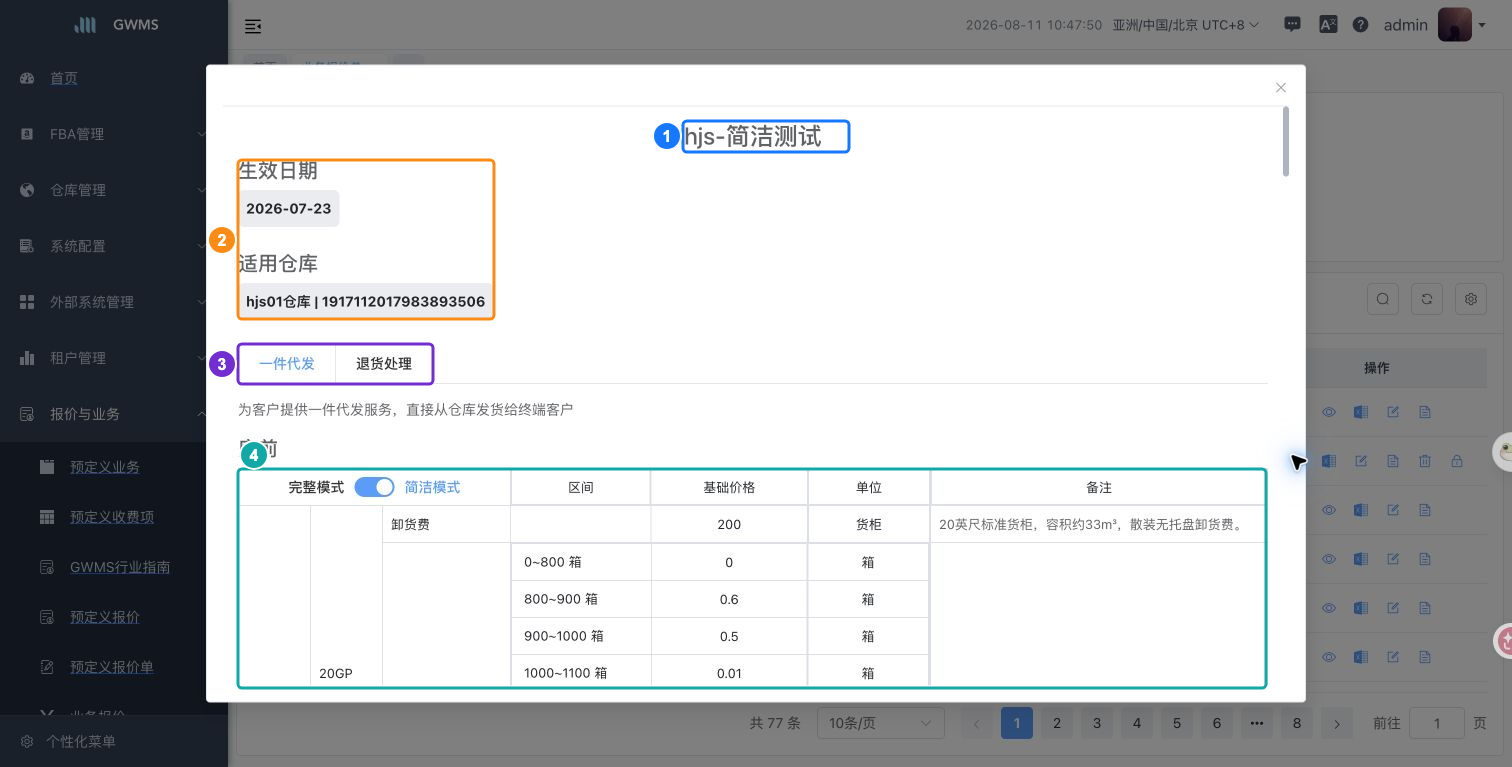
Task: Click the GWMS logo in sidebar
Action: (85, 25)
